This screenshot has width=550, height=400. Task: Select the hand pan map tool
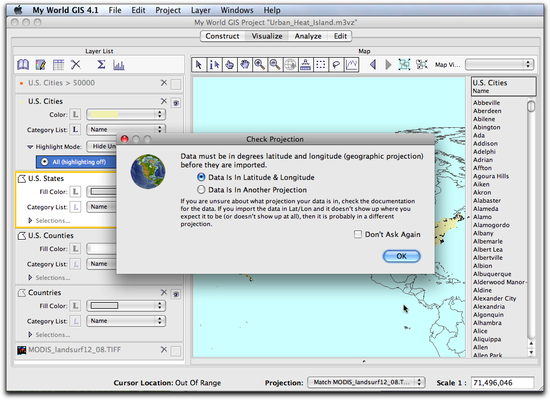point(244,65)
